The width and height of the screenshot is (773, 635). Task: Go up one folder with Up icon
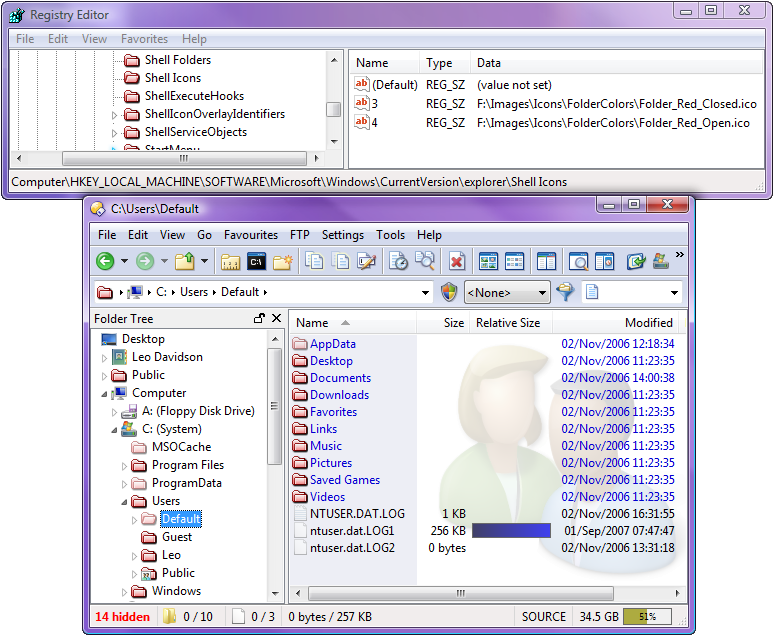[185, 261]
